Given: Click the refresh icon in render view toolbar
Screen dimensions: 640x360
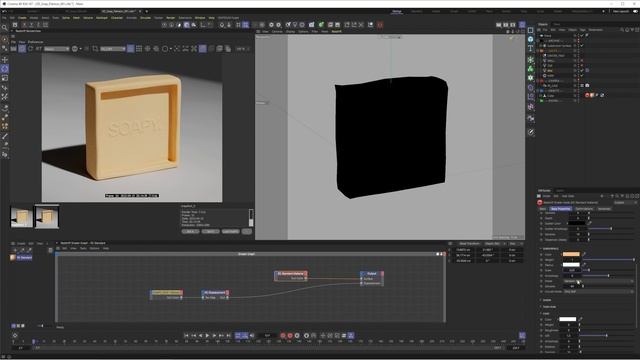Looking at the screenshot, I should coord(31,49).
